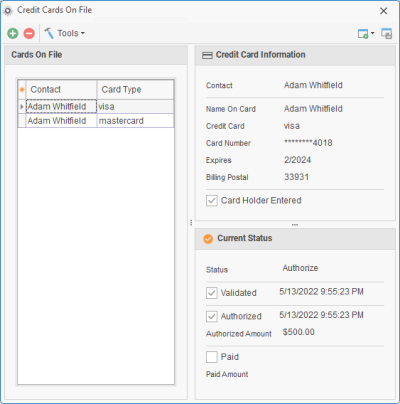Expand the layout icon dropdown arrow
The image size is (400, 404).
click(x=373, y=33)
